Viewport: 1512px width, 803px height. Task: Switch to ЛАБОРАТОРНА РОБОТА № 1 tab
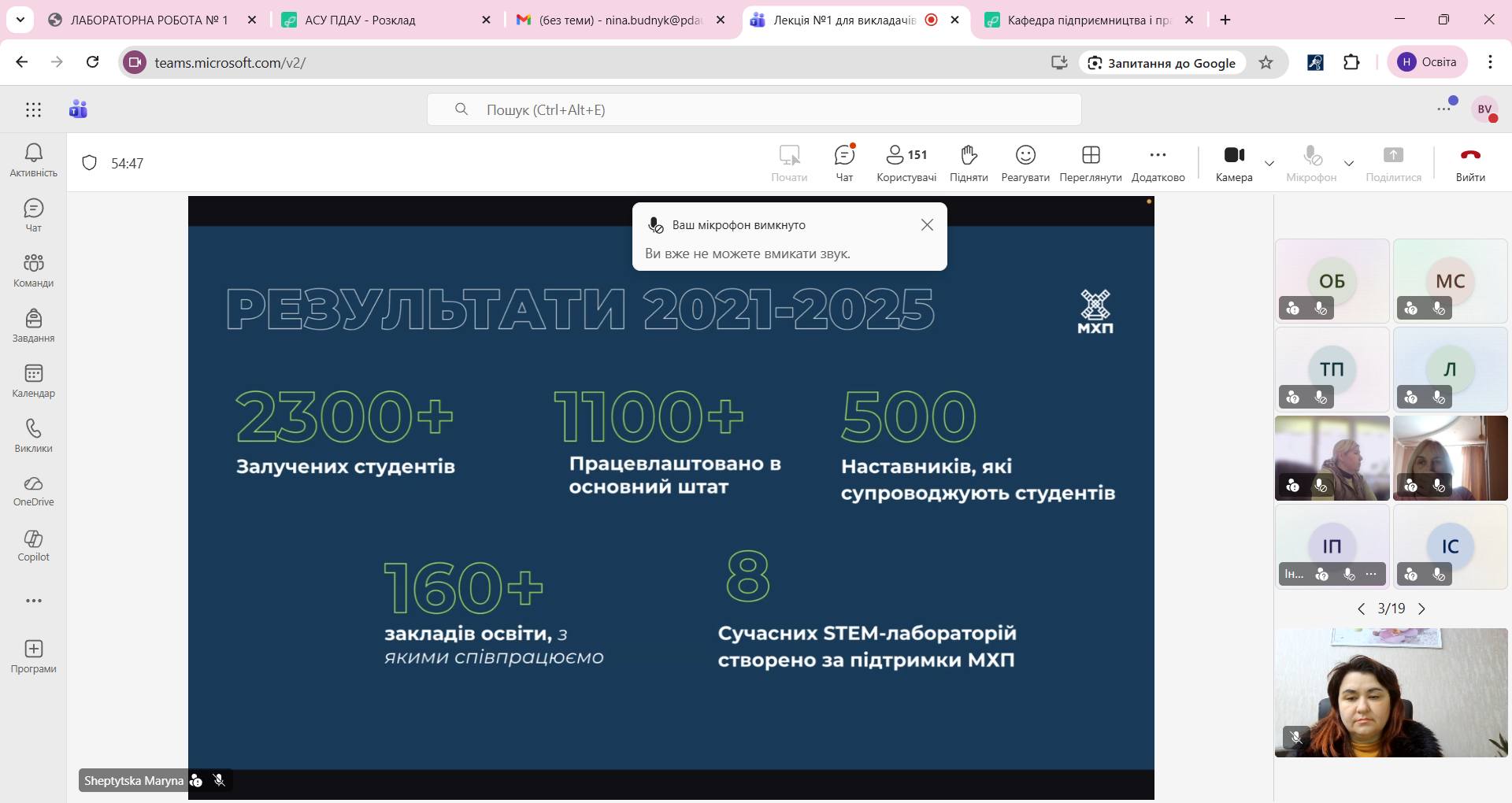coord(149,20)
